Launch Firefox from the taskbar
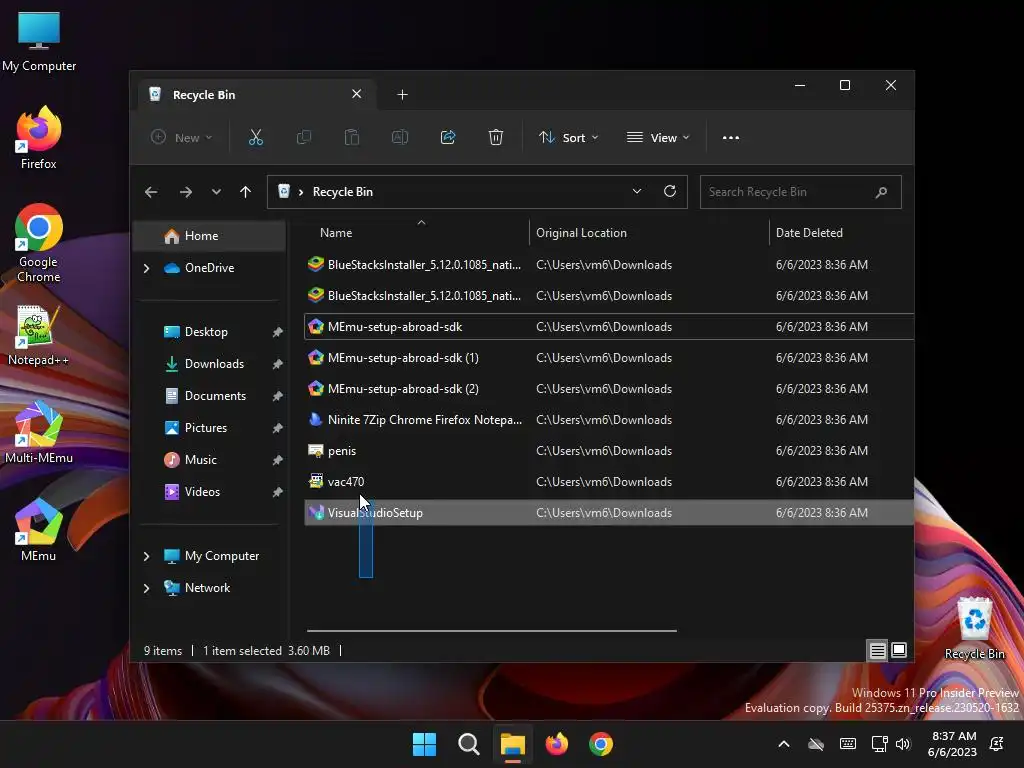This screenshot has height=768, width=1024. (556, 744)
